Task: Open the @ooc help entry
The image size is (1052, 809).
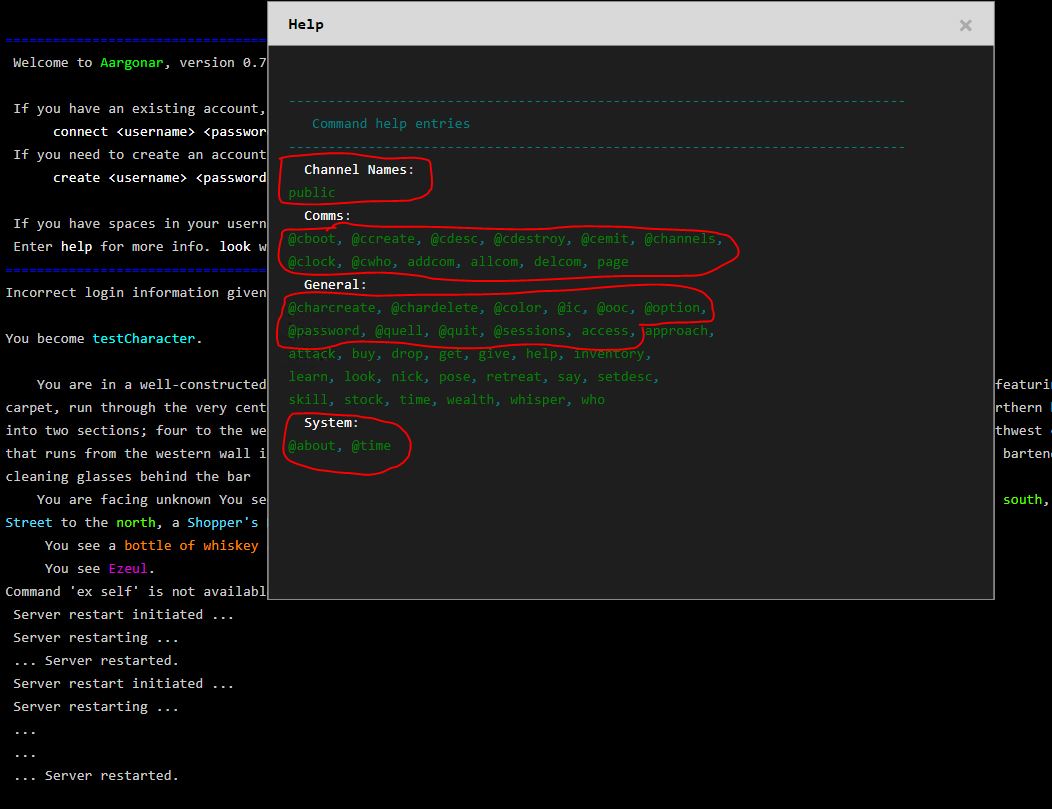Action: point(613,308)
